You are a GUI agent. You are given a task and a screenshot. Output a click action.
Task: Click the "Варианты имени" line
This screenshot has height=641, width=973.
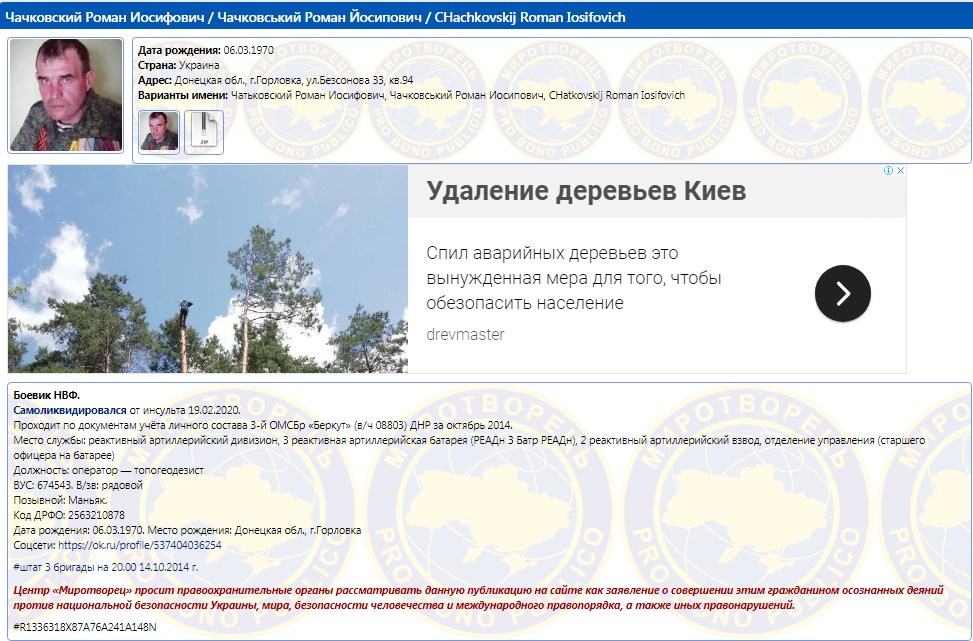click(410, 95)
